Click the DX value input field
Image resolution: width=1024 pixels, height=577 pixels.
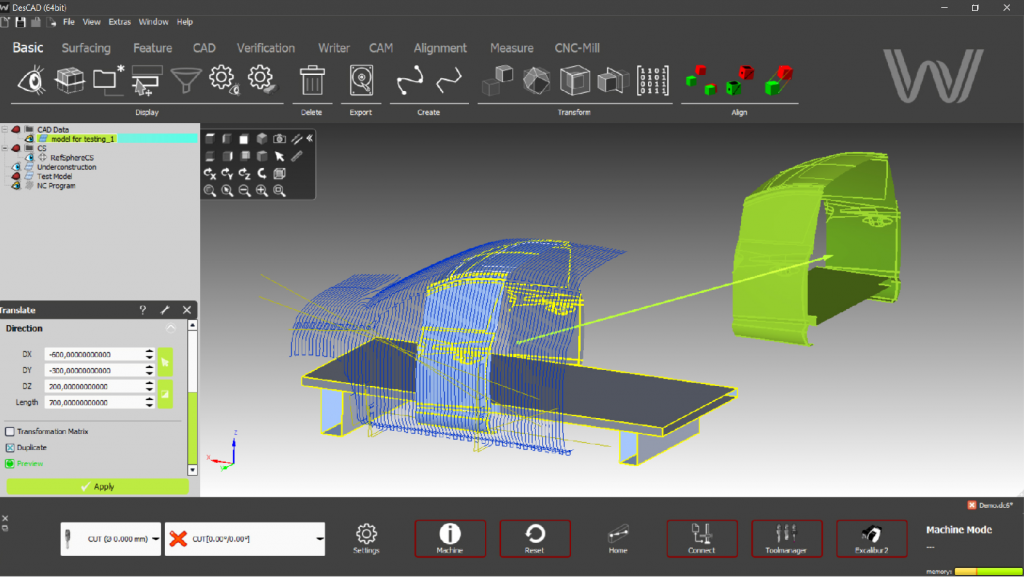pos(92,354)
